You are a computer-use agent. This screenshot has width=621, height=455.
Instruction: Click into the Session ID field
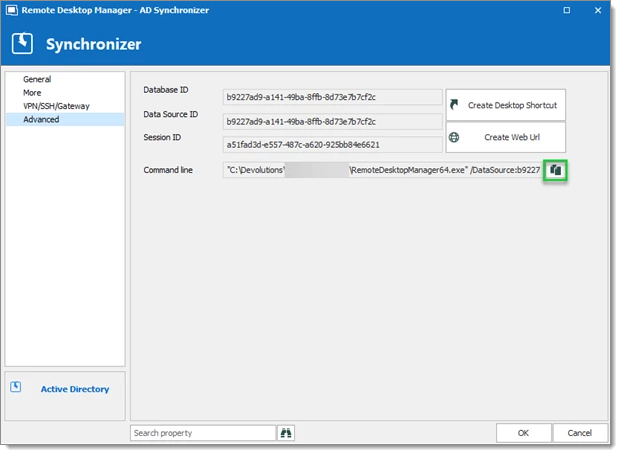tap(332, 145)
